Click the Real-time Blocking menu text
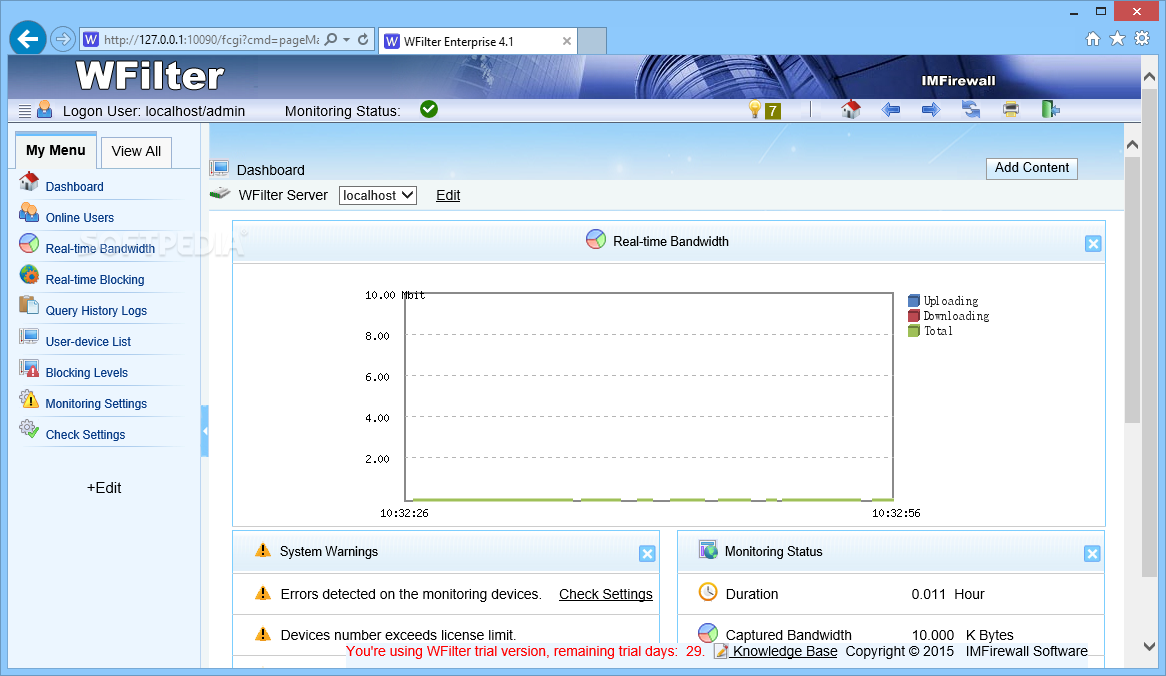The width and height of the screenshot is (1166, 676). coord(95,280)
